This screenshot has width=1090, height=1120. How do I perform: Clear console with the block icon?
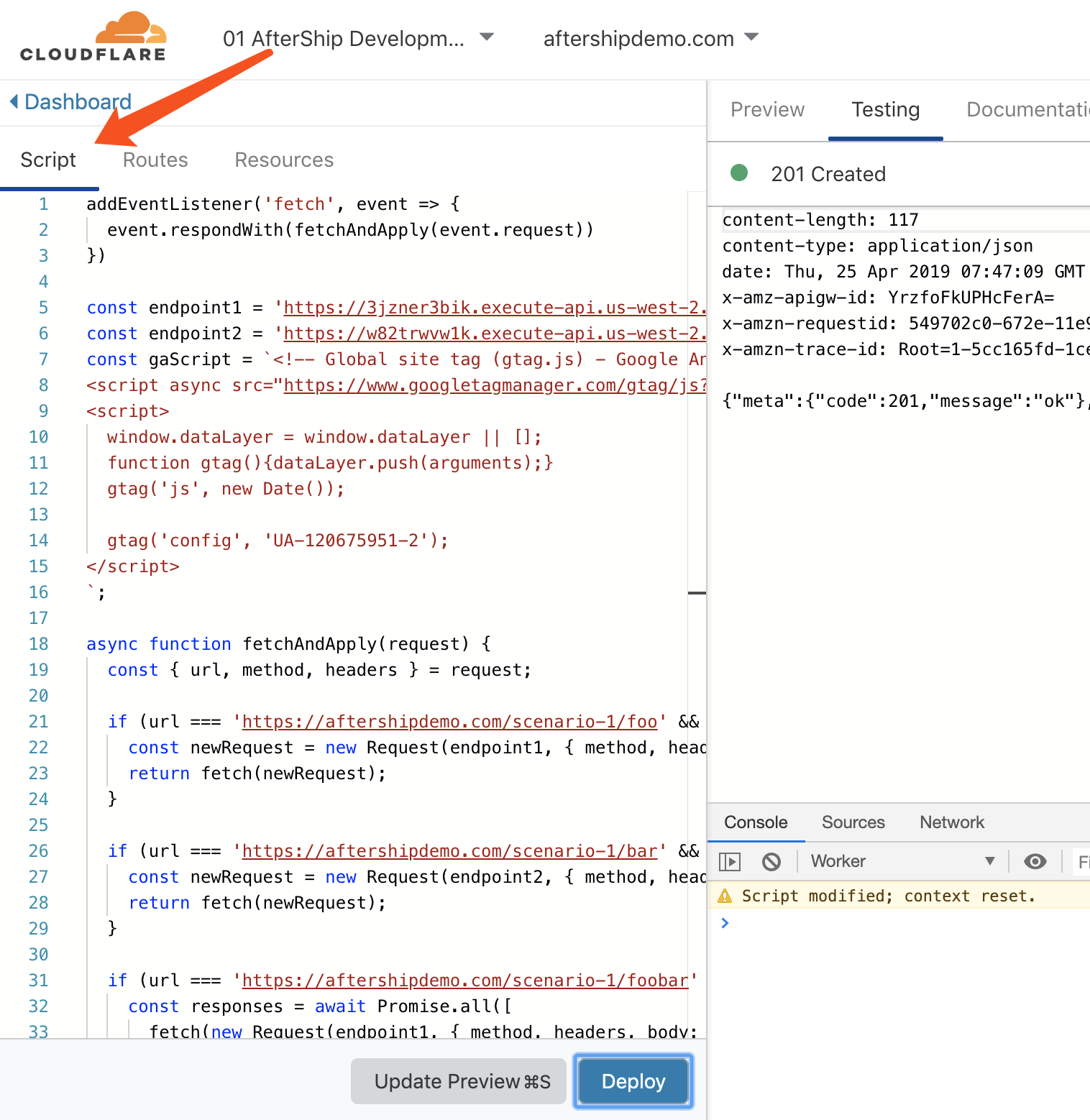click(771, 861)
